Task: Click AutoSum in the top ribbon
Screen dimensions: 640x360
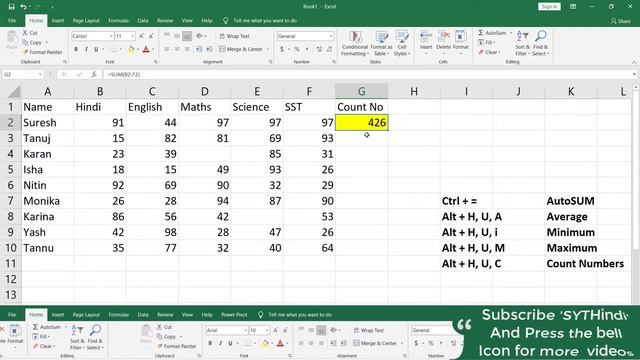Action: coord(491,33)
